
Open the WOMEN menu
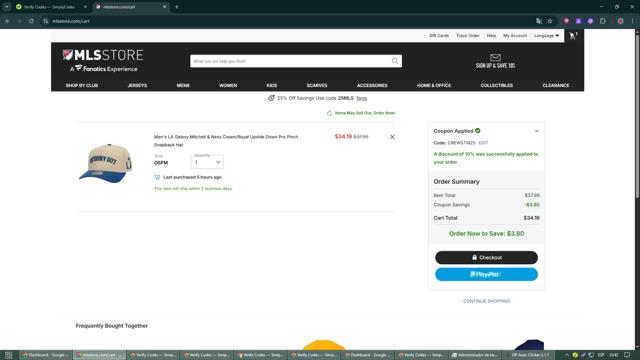click(x=228, y=85)
